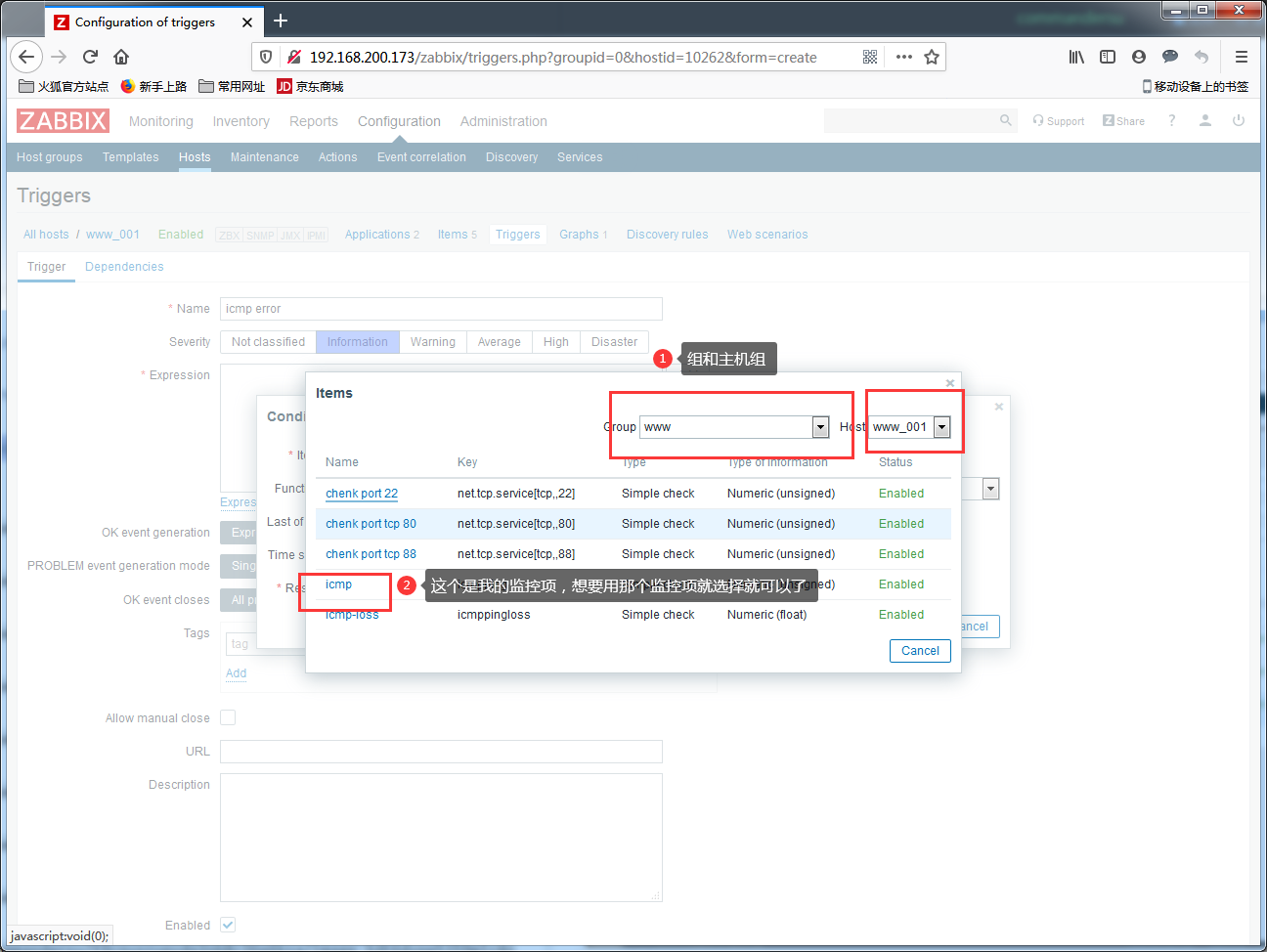Select the chenk port tcp 80 item
The image size is (1267, 952).
pyautogui.click(x=371, y=524)
